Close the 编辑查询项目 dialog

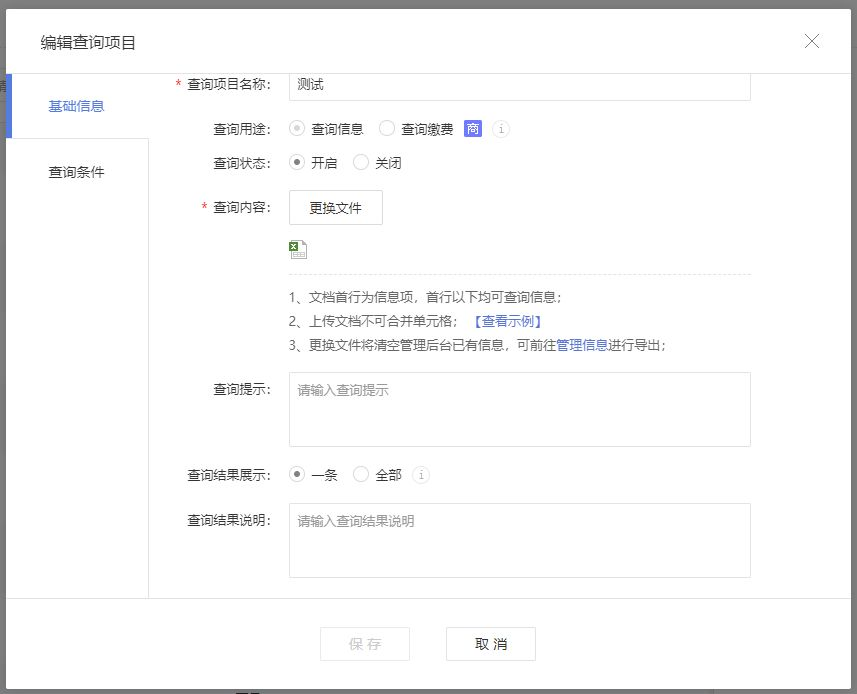pyautogui.click(x=812, y=41)
